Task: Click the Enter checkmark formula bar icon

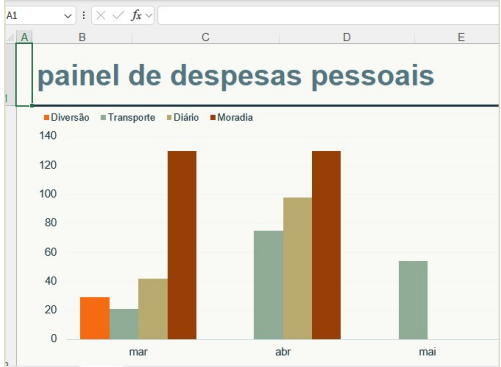Action: click(x=118, y=15)
